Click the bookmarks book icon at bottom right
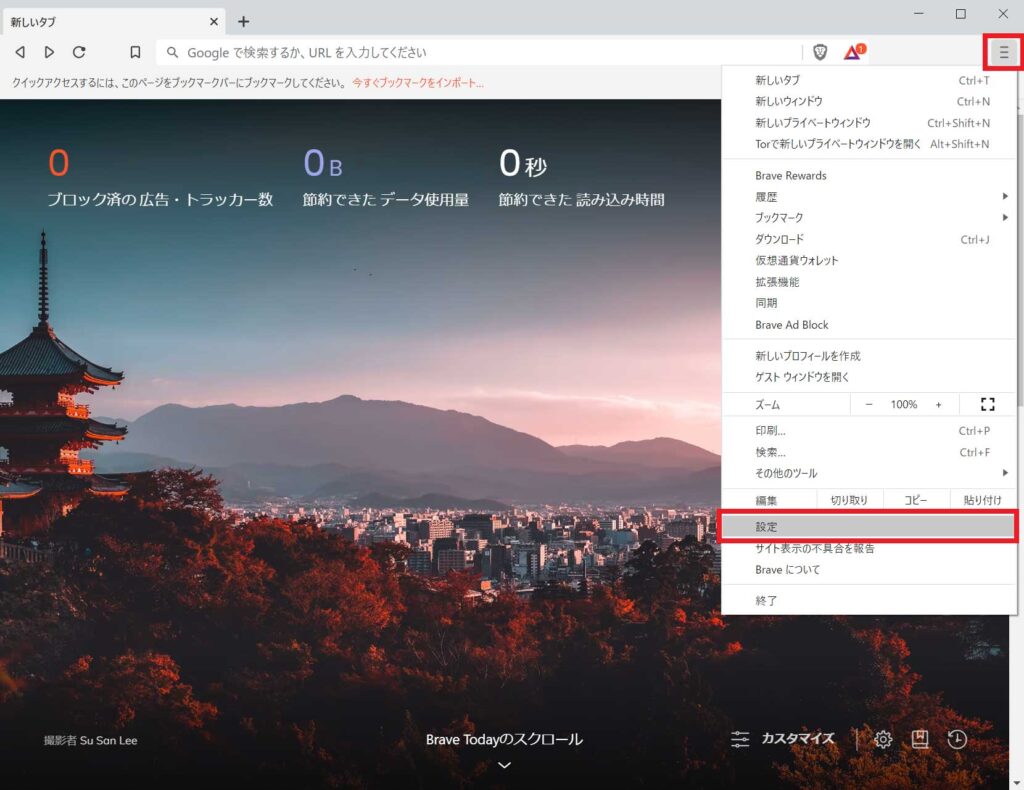The height and width of the screenshot is (790, 1024). (920, 739)
